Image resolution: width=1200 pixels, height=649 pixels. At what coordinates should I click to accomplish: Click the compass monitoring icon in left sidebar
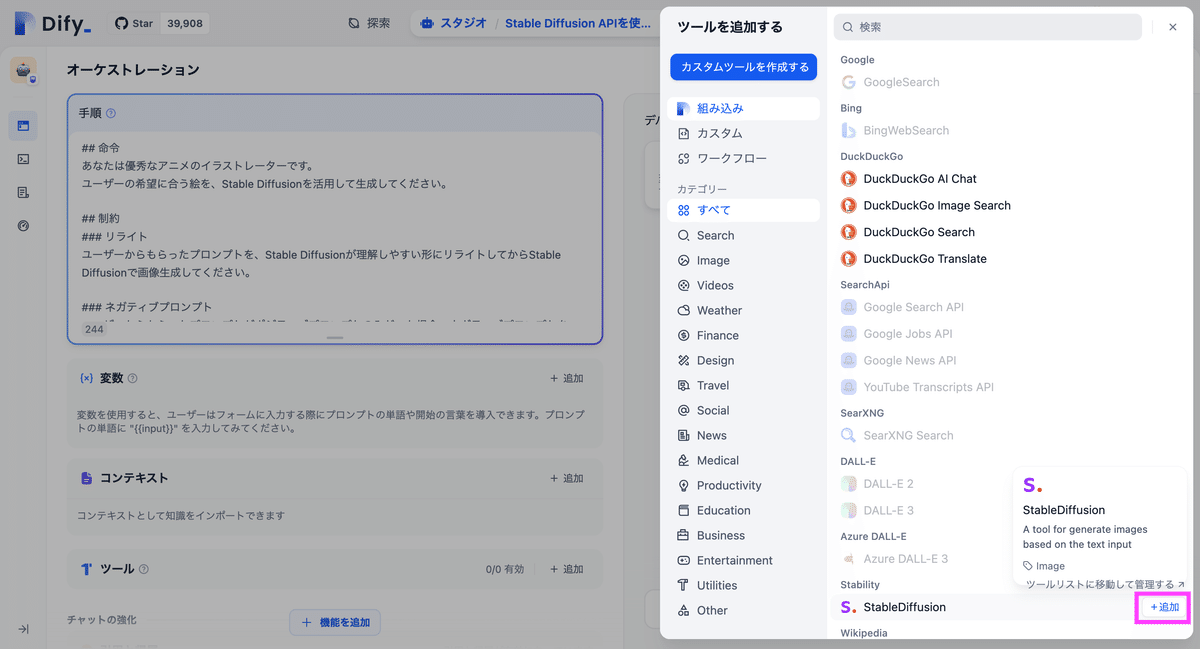pyautogui.click(x=24, y=224)
